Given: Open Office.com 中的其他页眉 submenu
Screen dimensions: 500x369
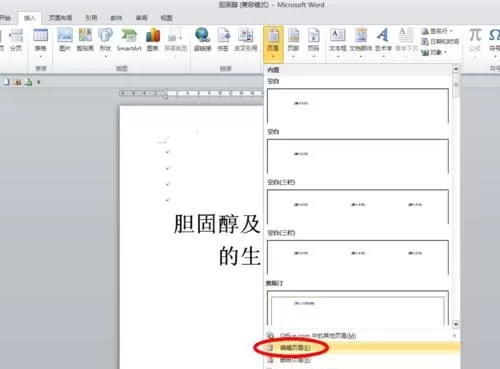Looking at the screenshot, I should tap(362, 336).
